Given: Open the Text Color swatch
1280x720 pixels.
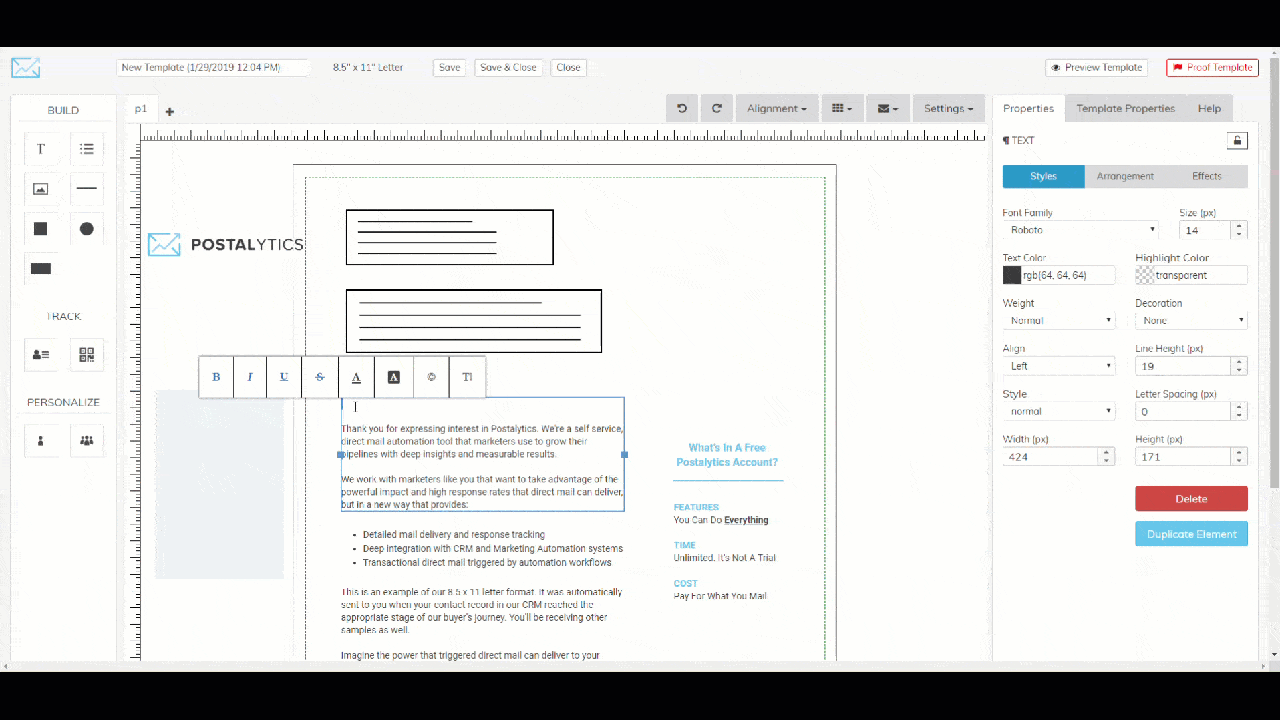Looking at the screenshot, I should tap(1011, 274).
